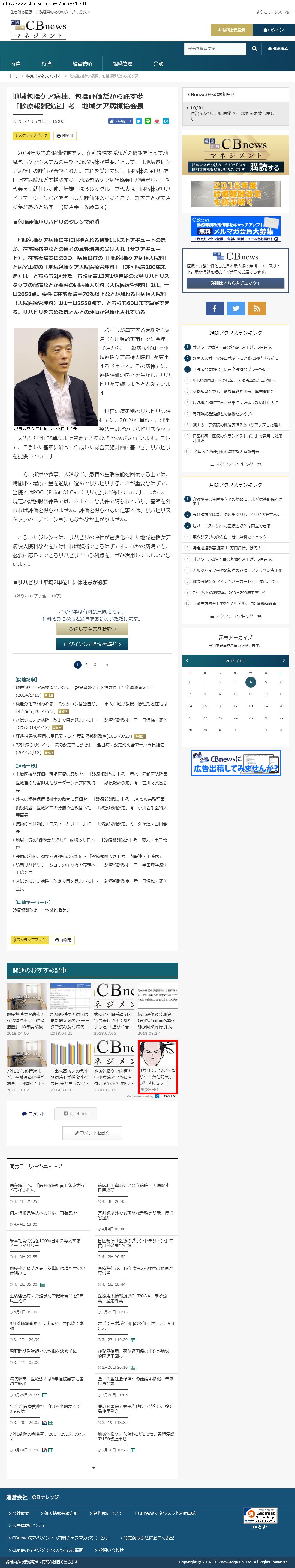Go to article page 3
The image size is (295, 1568).
pyautogui.click(x=95, y=665)
